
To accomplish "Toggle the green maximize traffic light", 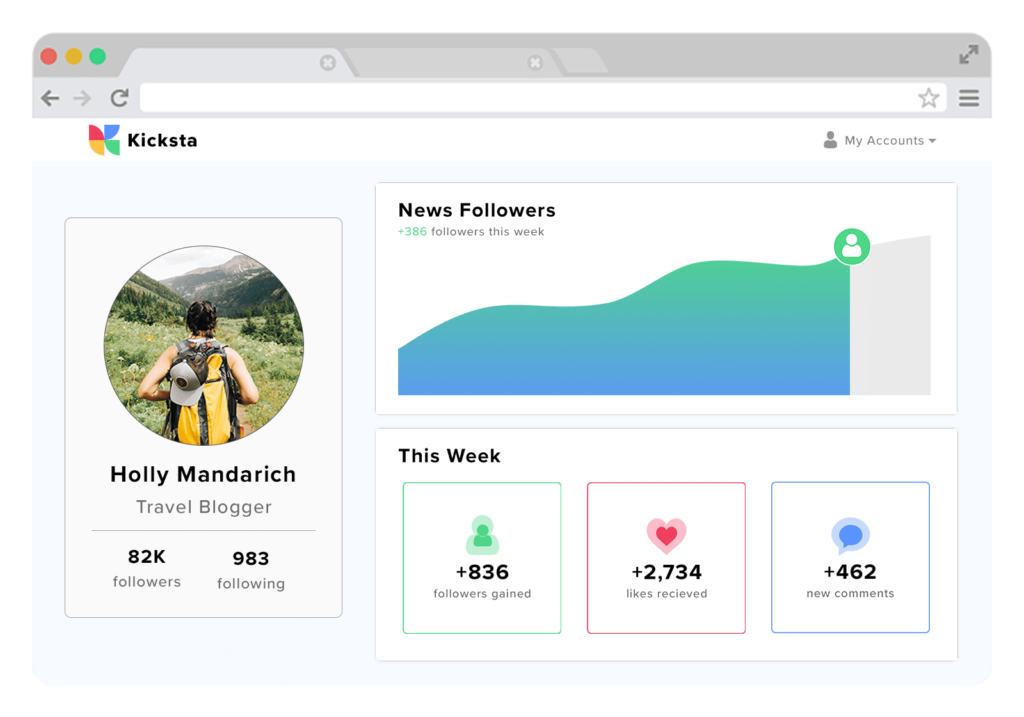I will coord(96,57).
